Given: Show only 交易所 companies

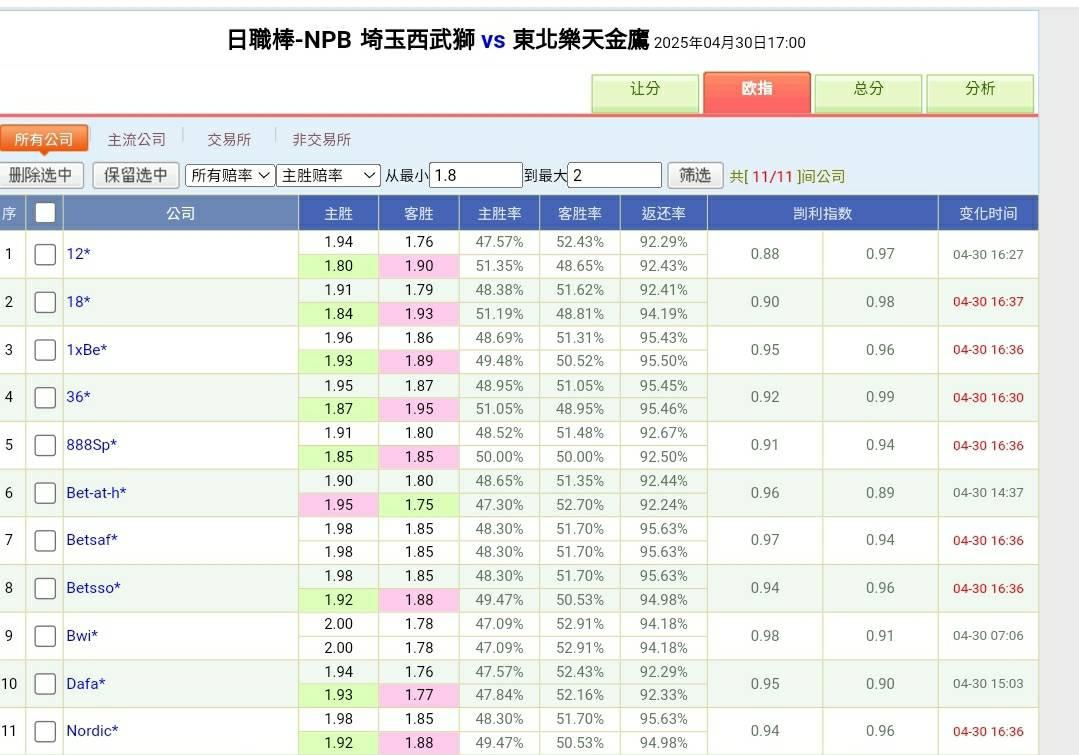Looking at the screenshot, I should tap(229, 140).
